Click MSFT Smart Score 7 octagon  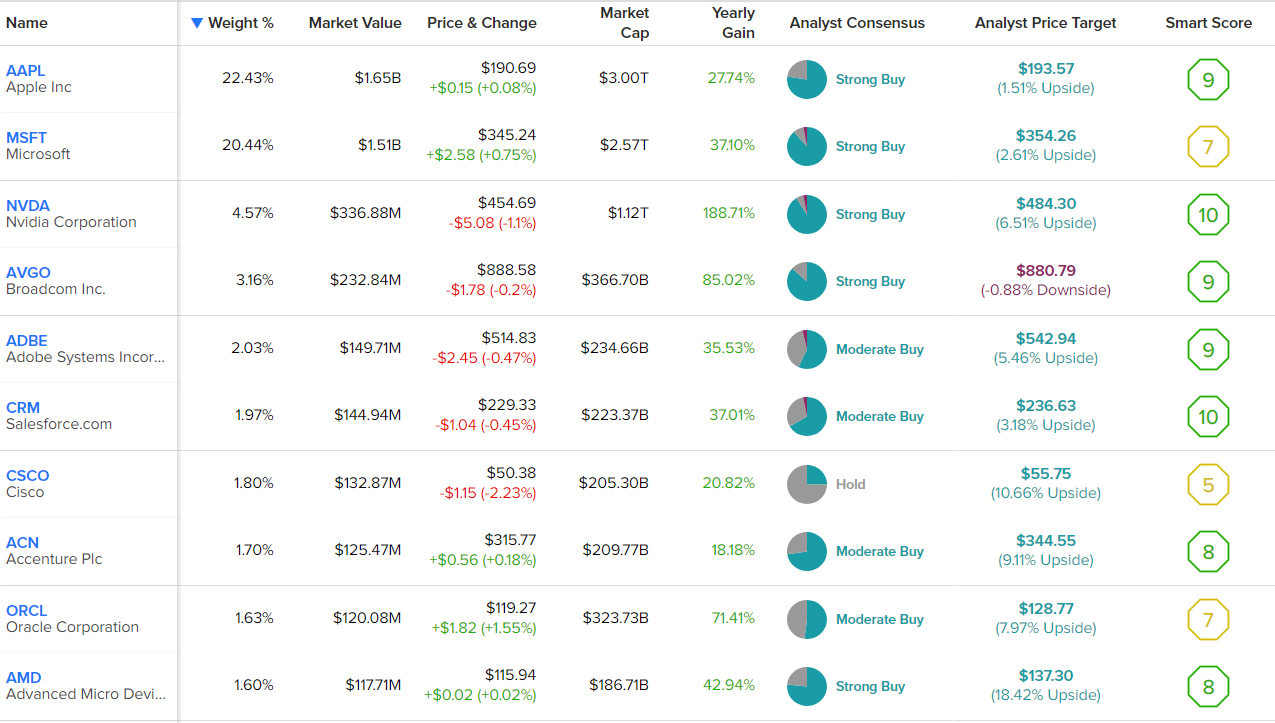point(1208,147)
